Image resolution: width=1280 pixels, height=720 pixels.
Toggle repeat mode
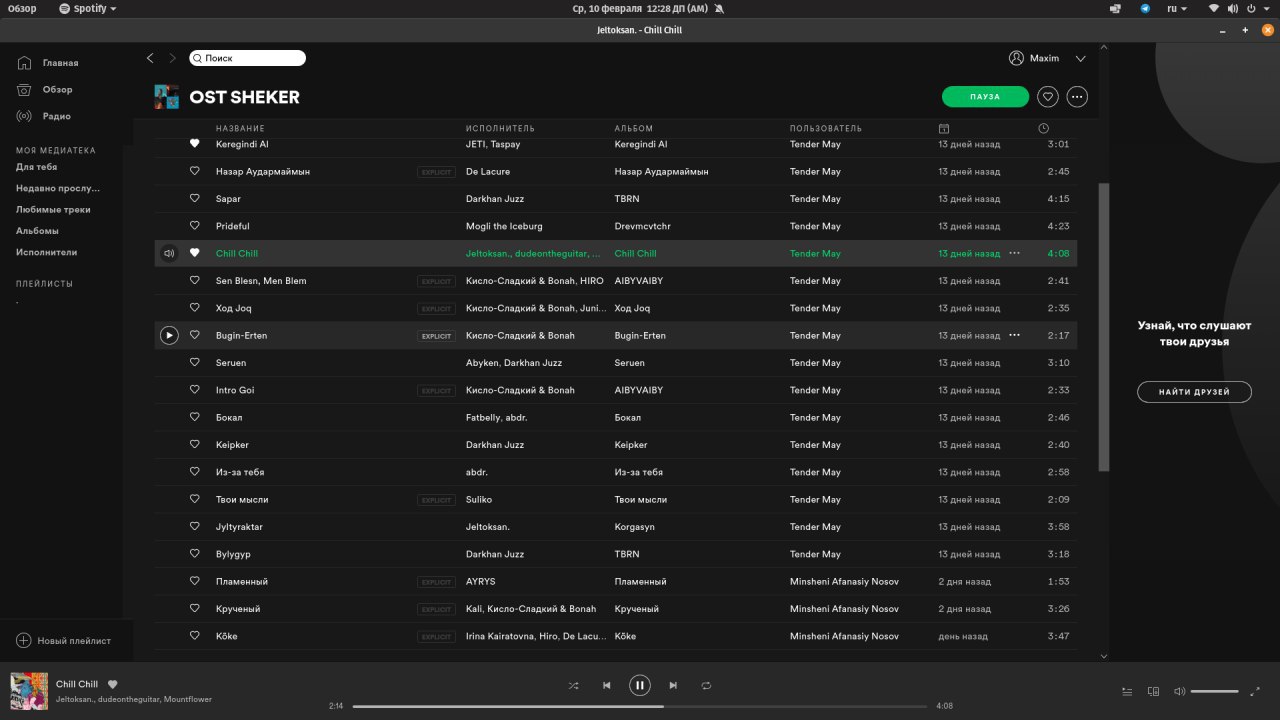point(706,685)
